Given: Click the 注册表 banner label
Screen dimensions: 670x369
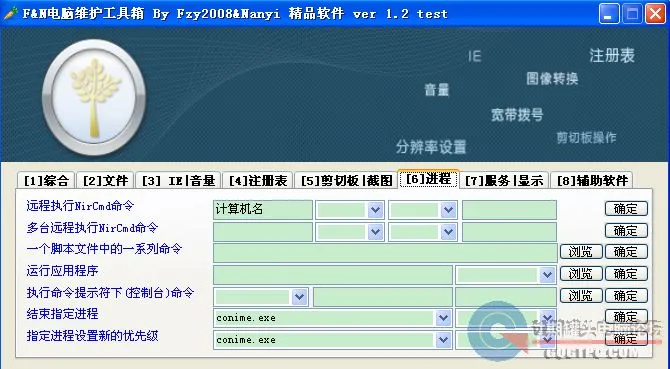Looking at the screenshot, I should (612, 56).
